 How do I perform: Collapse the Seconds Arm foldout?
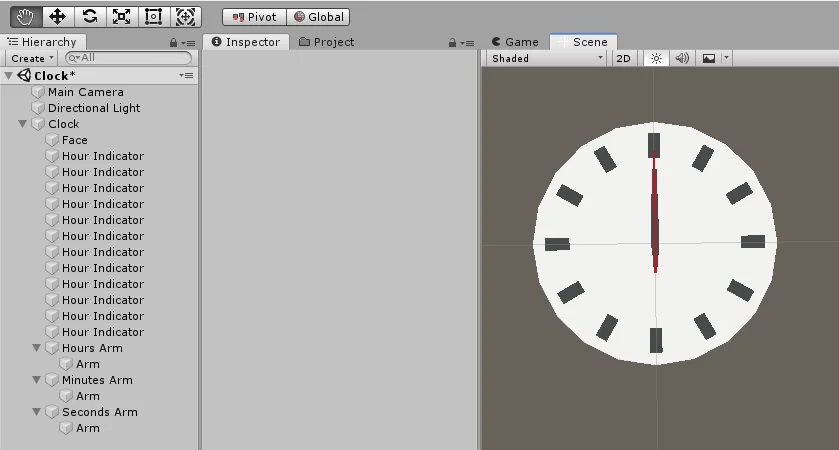click(36, 412)
